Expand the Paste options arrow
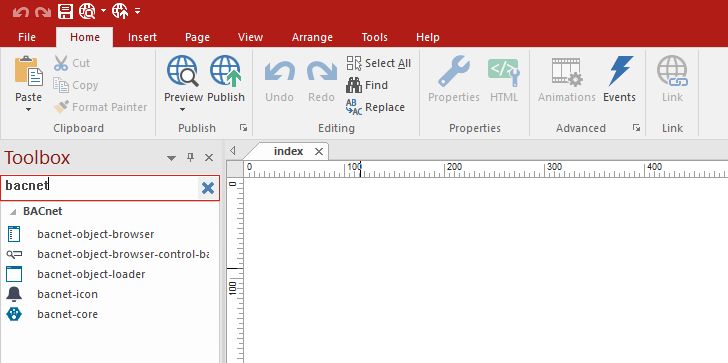Screen dimensions: 728x363 [28, 110]
